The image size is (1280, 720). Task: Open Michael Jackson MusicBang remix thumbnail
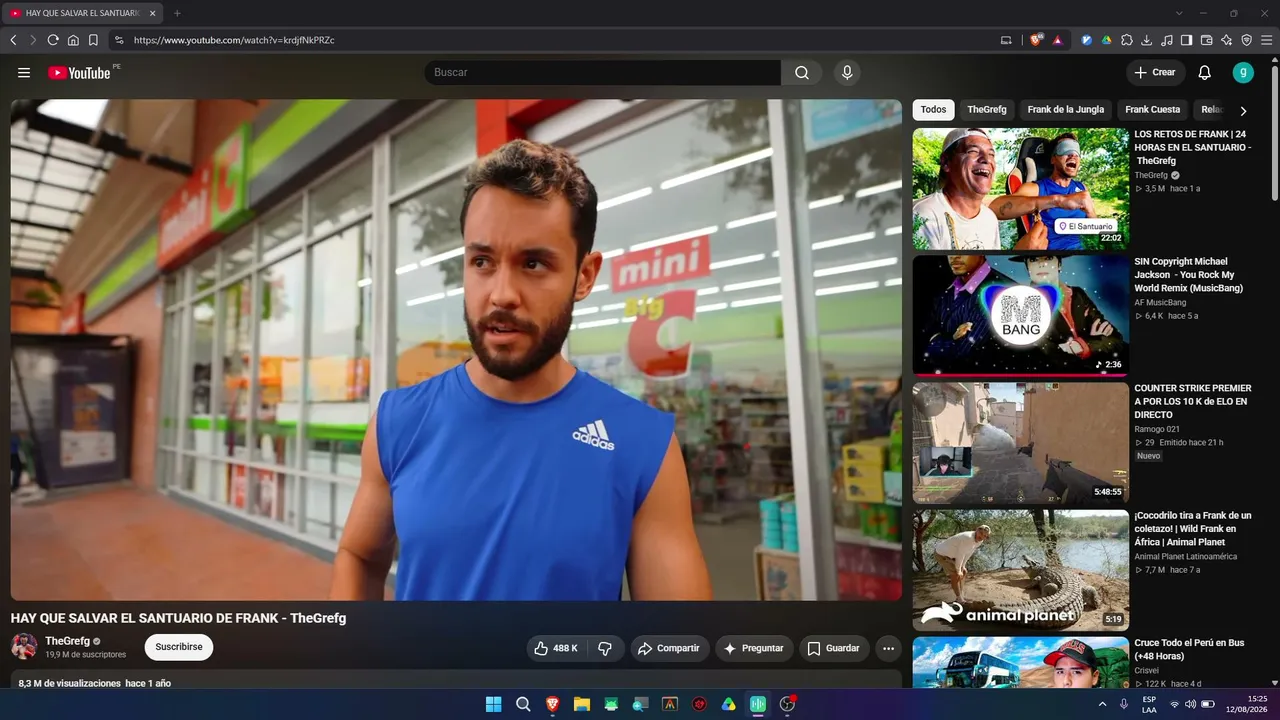click(x=1021, y=316)
